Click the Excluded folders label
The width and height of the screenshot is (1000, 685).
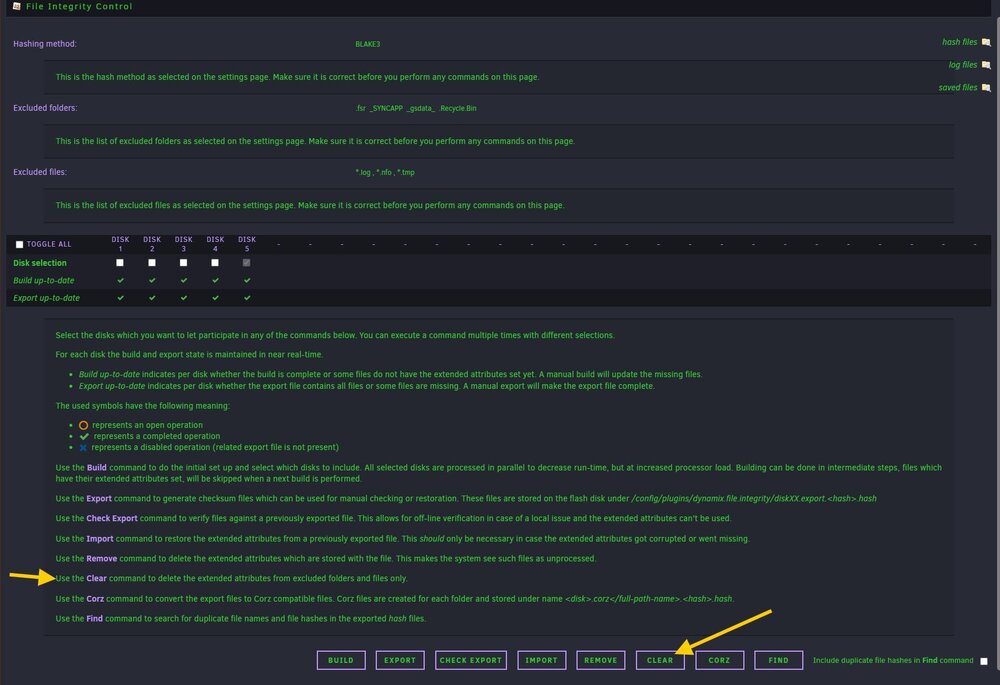pyautogui.click(x=45, y=108)
